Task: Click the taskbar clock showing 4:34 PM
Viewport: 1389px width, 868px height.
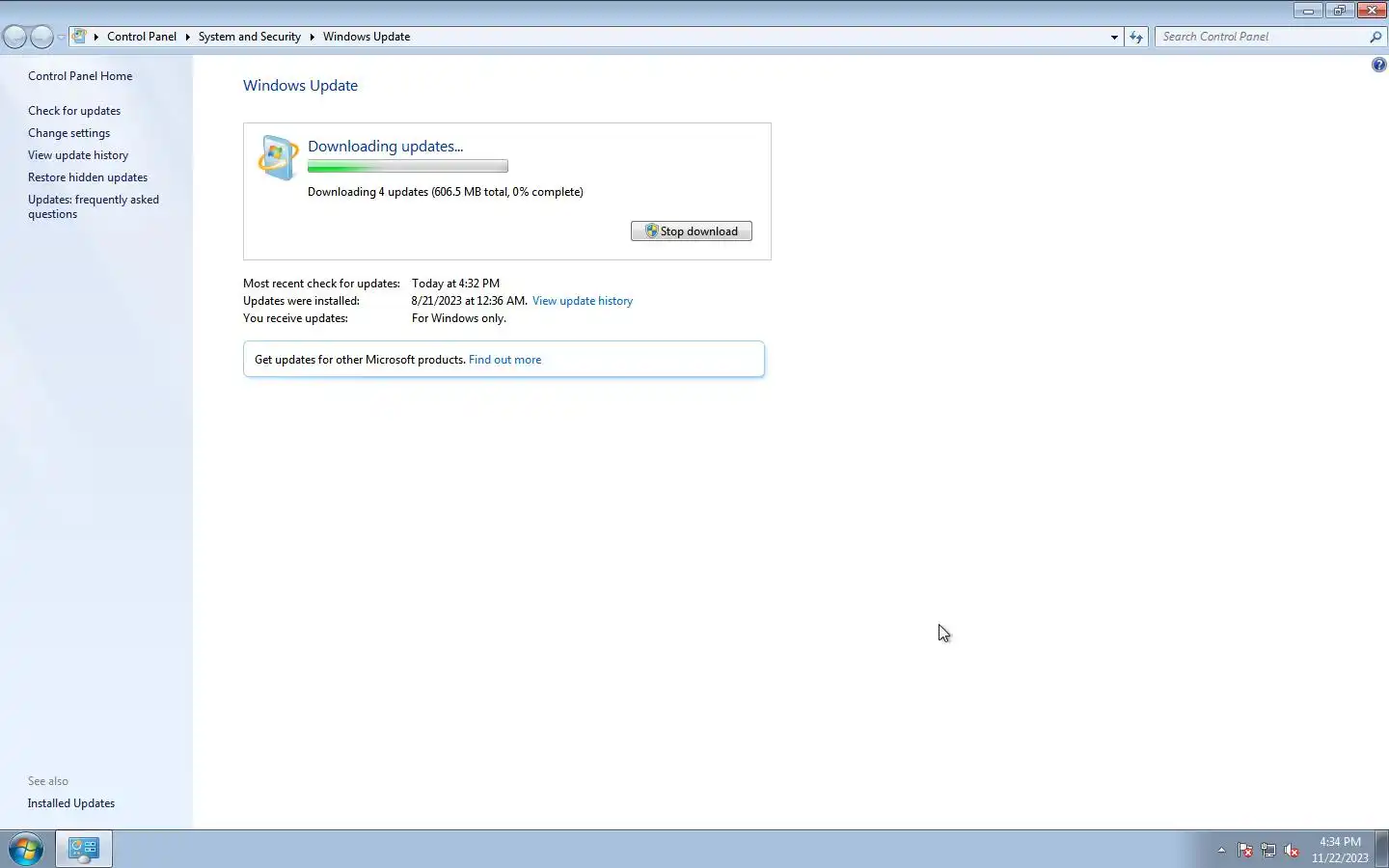Action: (x=1340, y=850)
